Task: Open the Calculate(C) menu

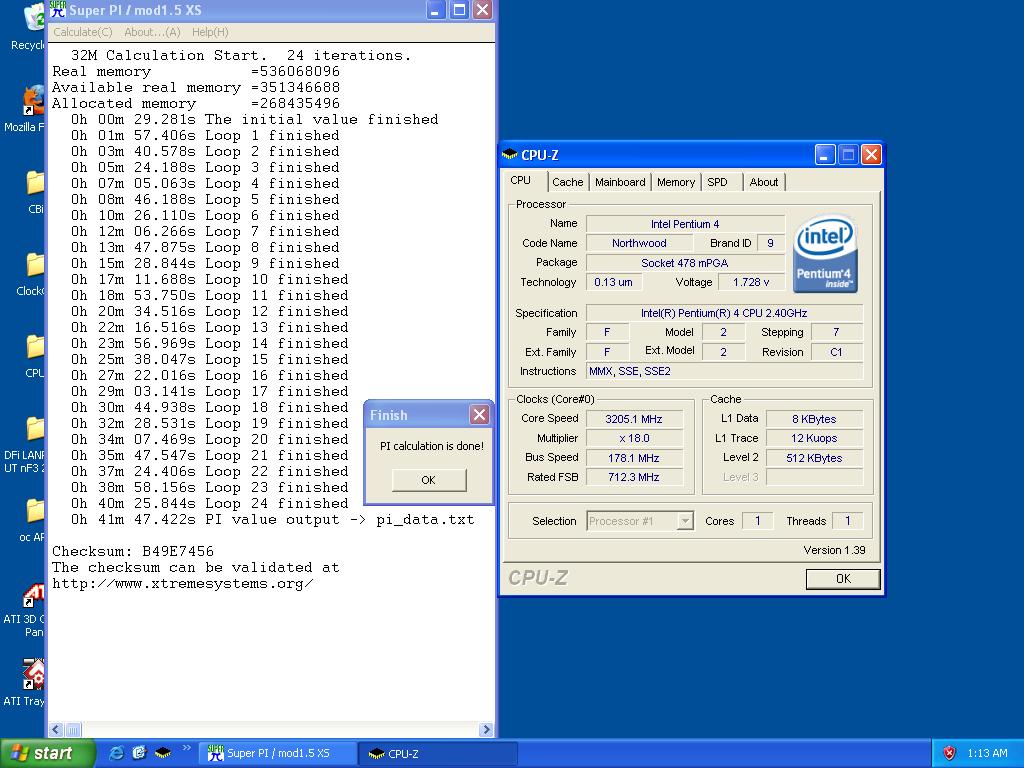Action: pyautogui.click(x=82, y=32)
